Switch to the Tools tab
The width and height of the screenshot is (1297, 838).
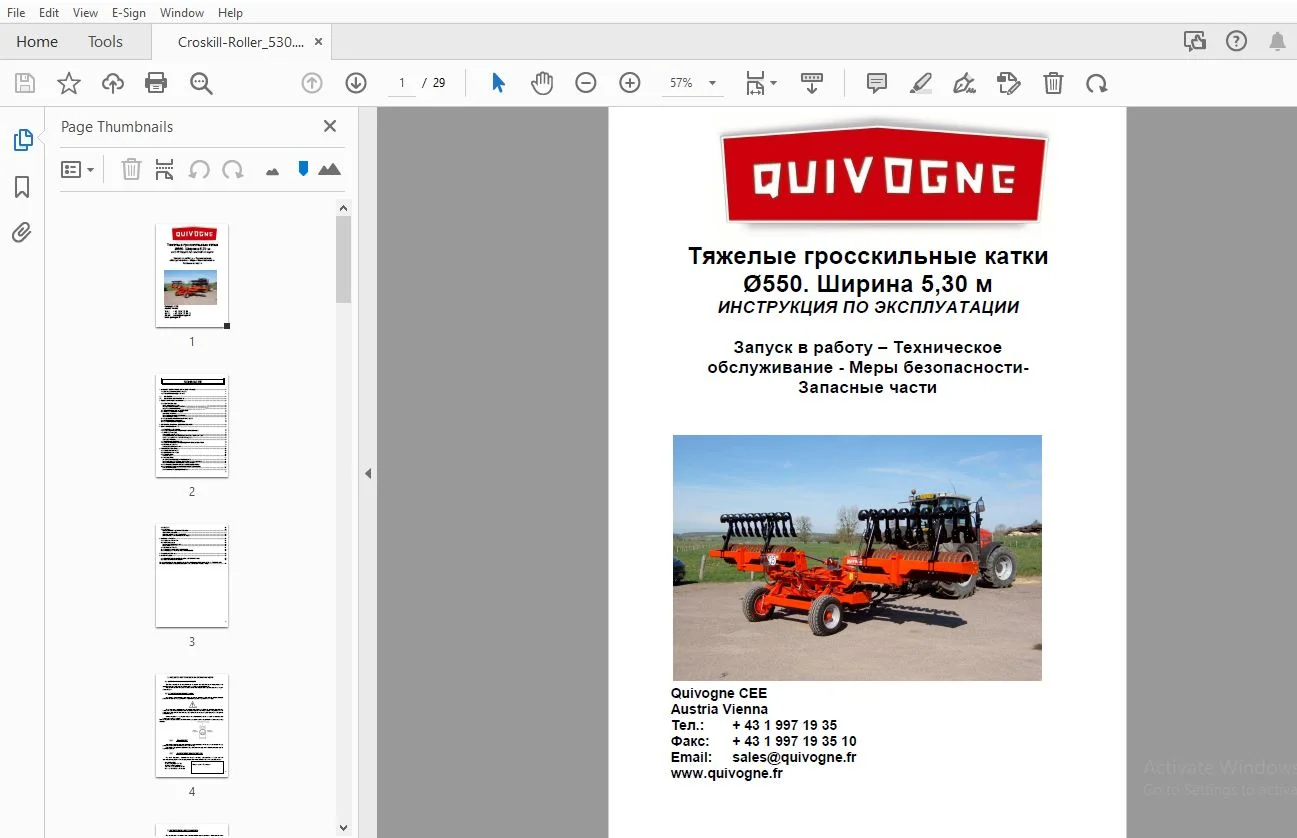(105, 42)
